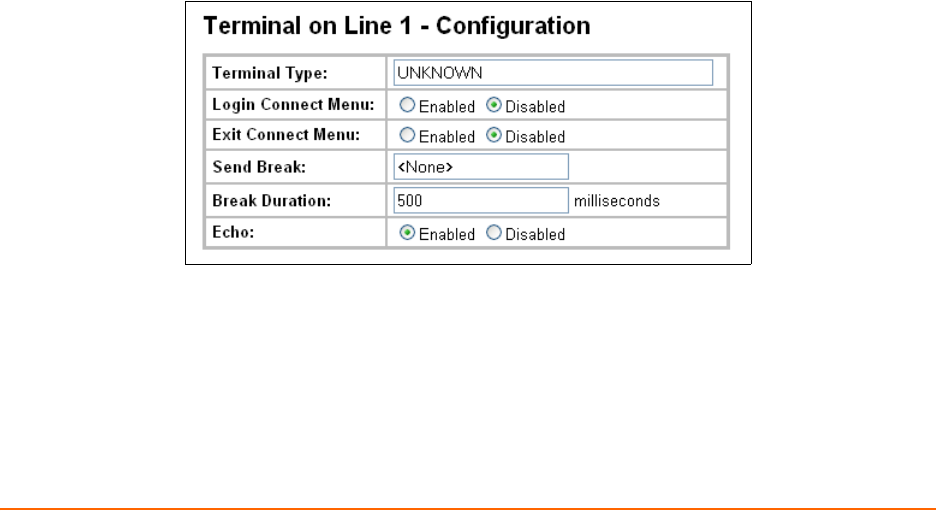Enable the Login Connect Menu option
936x511 pixels.
pos(406,105)
